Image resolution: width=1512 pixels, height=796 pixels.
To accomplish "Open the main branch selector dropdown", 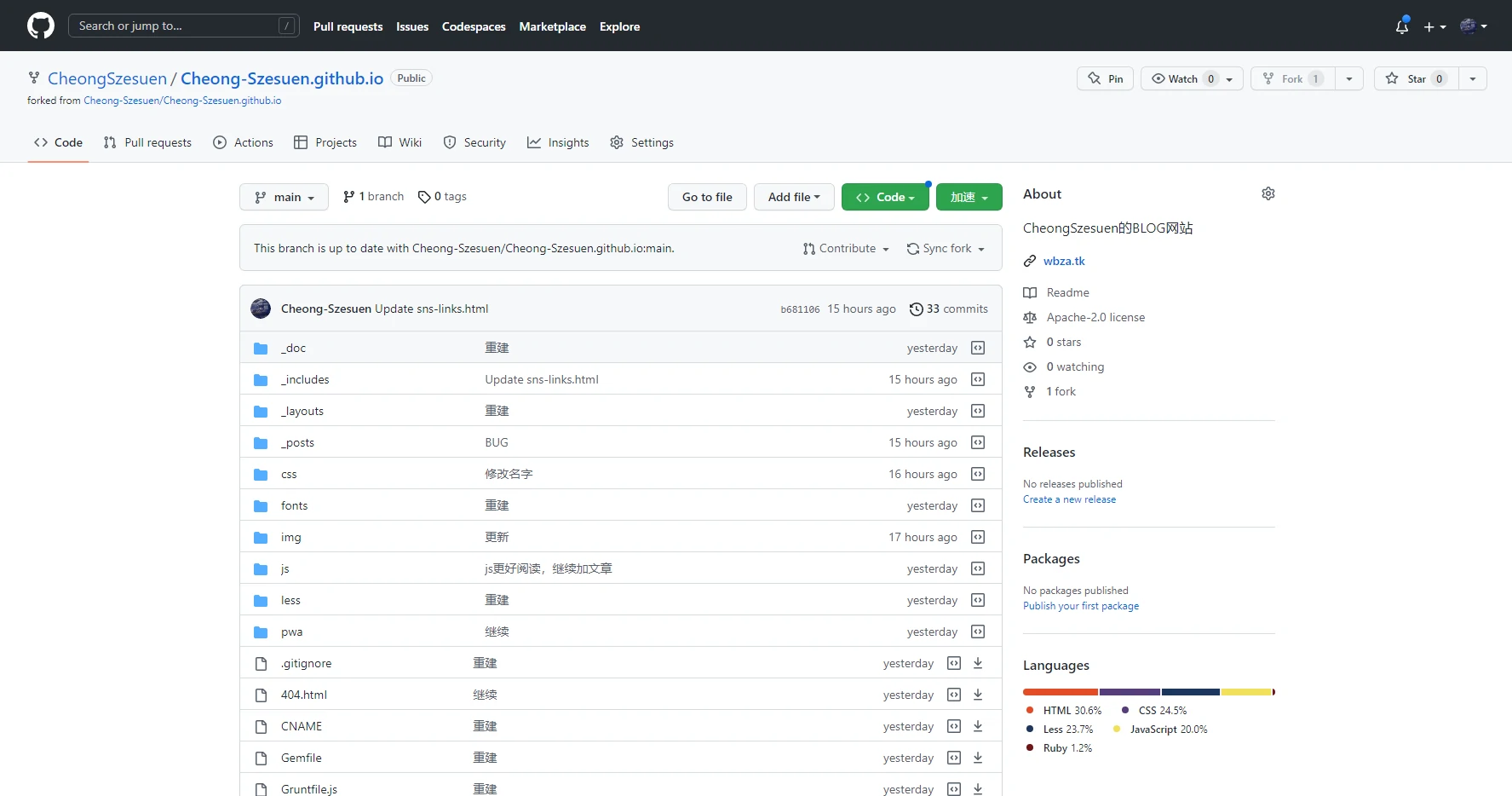I will point(284,197).
